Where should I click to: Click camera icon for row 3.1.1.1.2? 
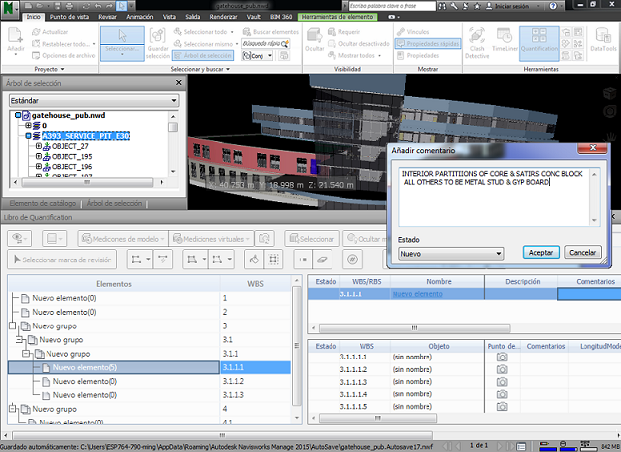tap(502, 369)
